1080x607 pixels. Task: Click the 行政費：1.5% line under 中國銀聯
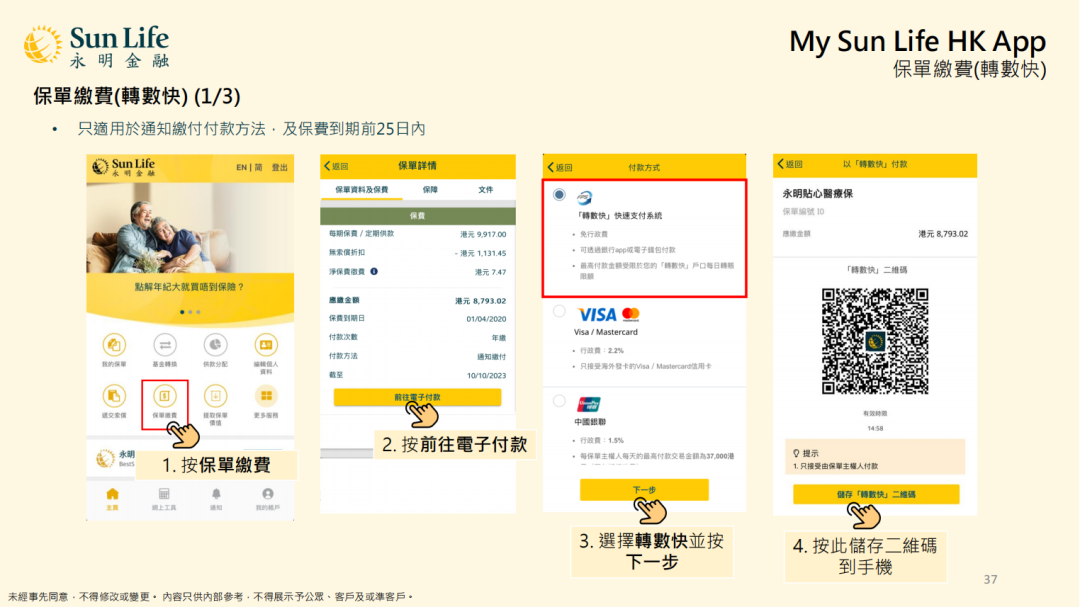pyautogui.click(x=601, y=440)
